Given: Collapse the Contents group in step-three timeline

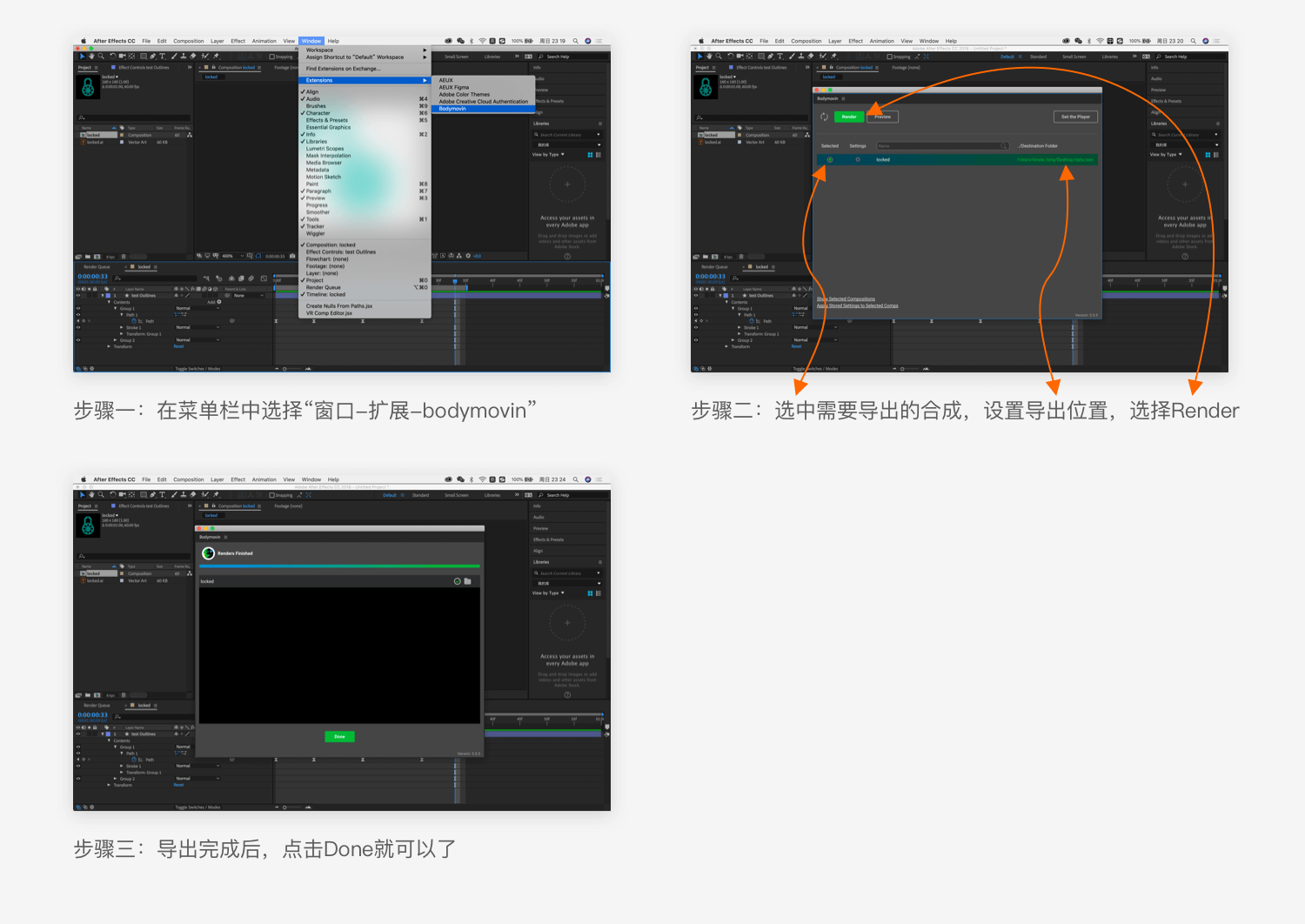Looking at the screenshot, I should click(109, 740).
